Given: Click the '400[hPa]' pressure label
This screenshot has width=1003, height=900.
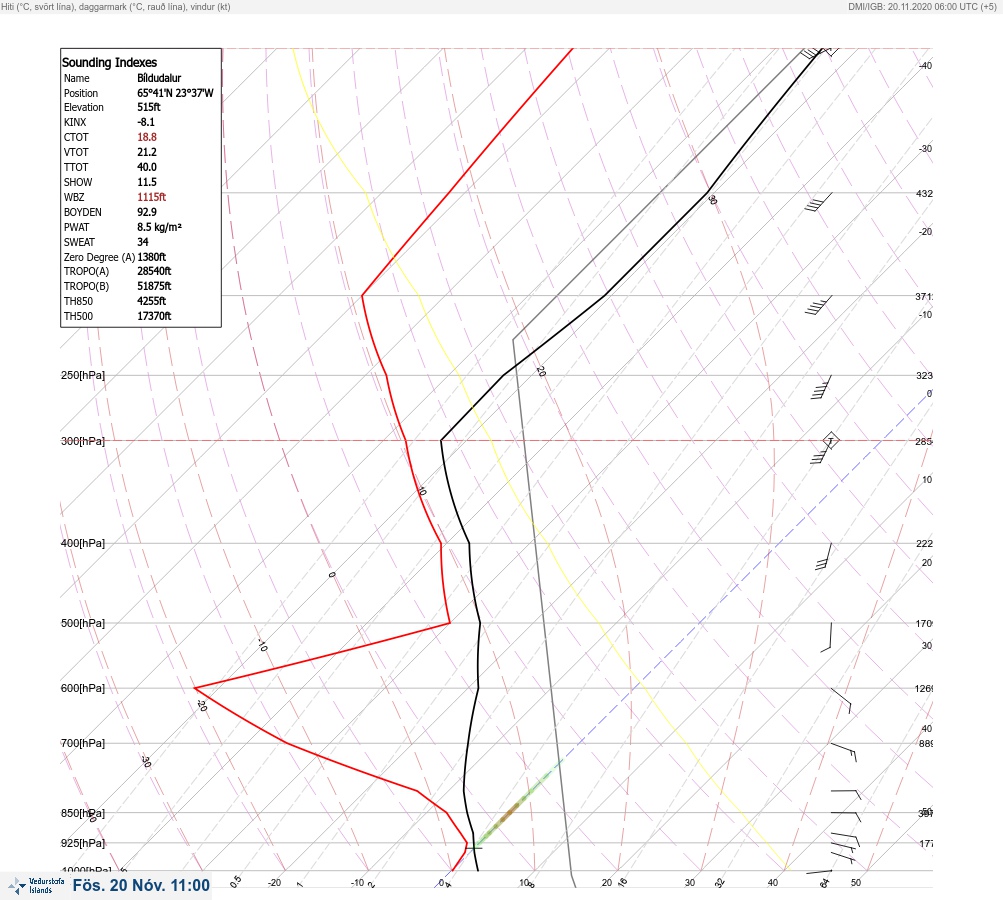Looking at the screenshot, I should click(83, 544).
